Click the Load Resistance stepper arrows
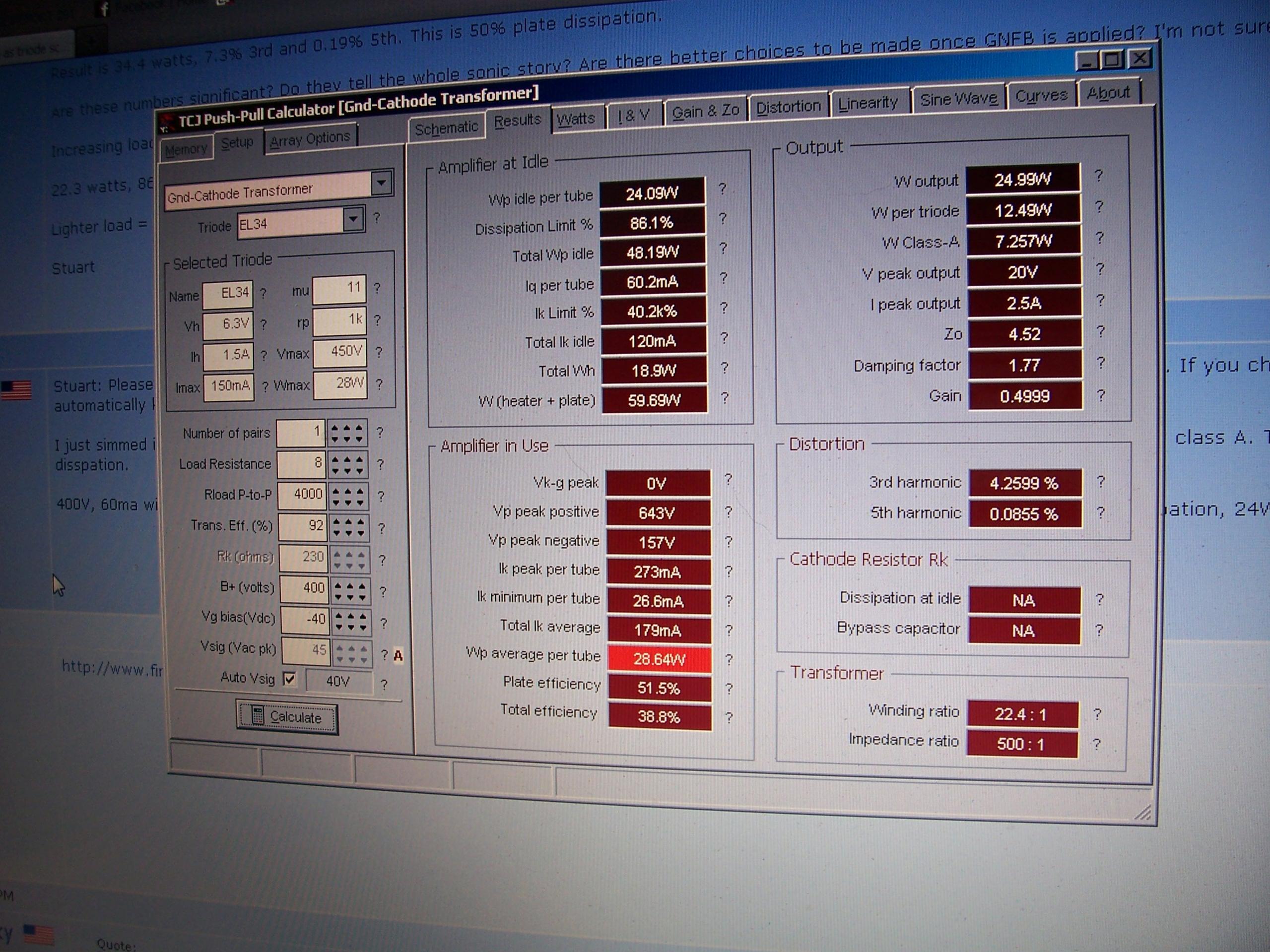The image size is (1270, 952). coord(348,465)
